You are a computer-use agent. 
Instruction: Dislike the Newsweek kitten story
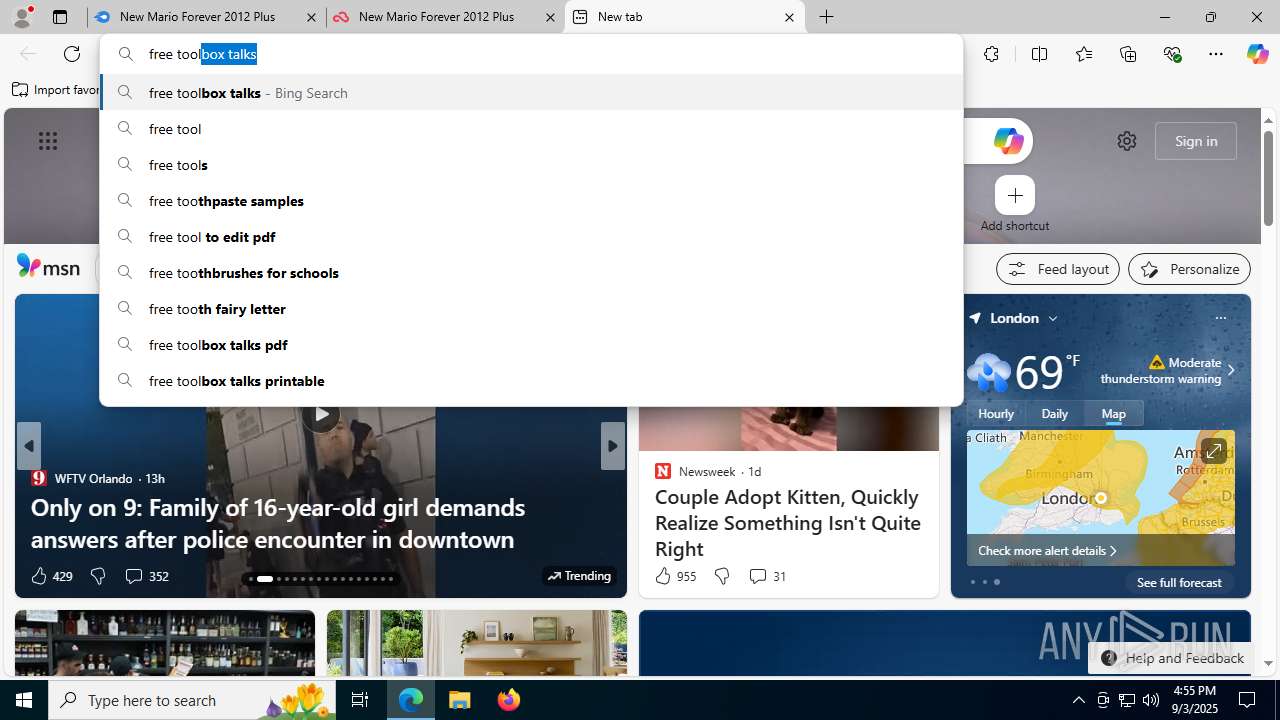tap(721, 576)
